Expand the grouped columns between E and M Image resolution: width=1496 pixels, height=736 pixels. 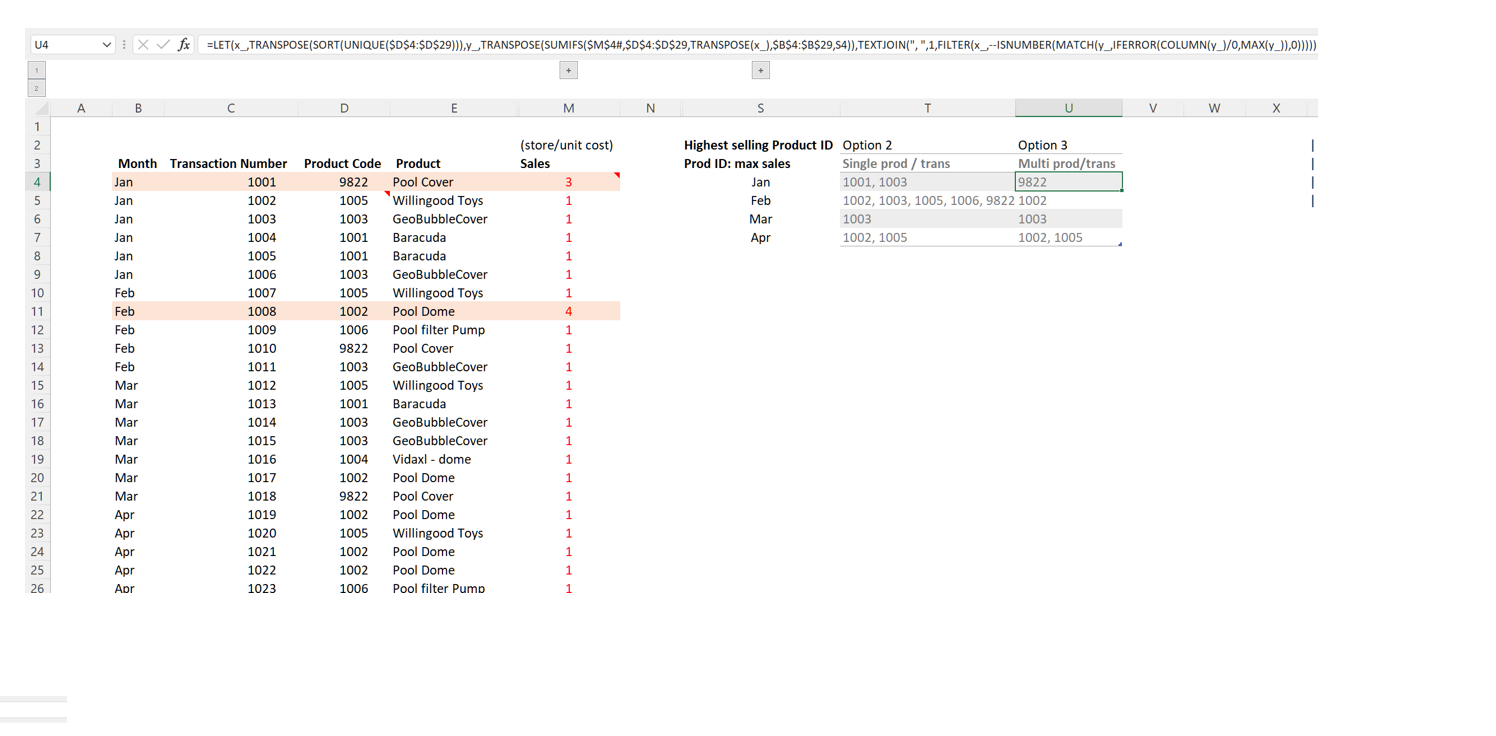tap(568, 70)
